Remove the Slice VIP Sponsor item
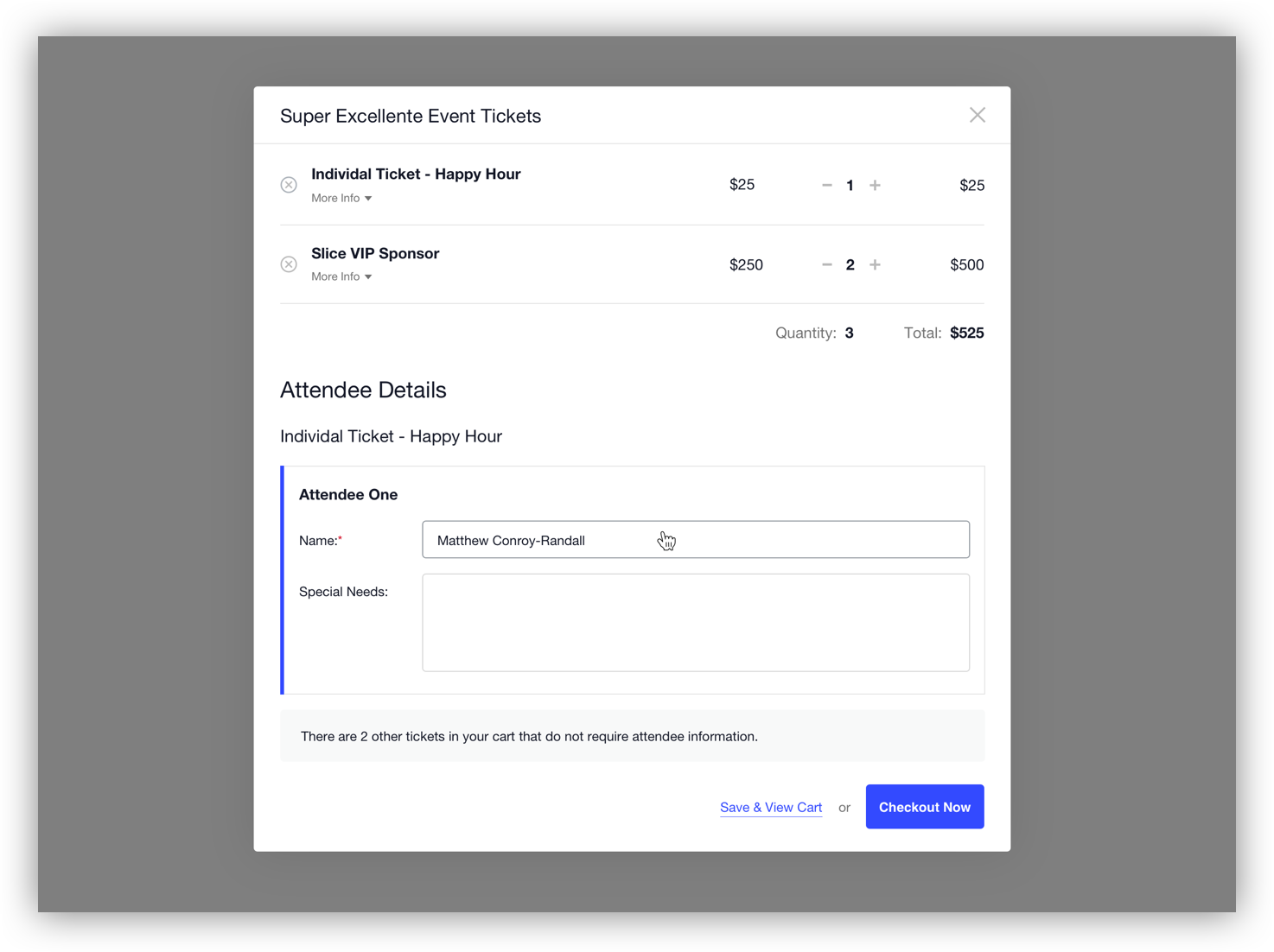Image resolution: width=1274 pixels, height=952 pixels. [289, 264]
